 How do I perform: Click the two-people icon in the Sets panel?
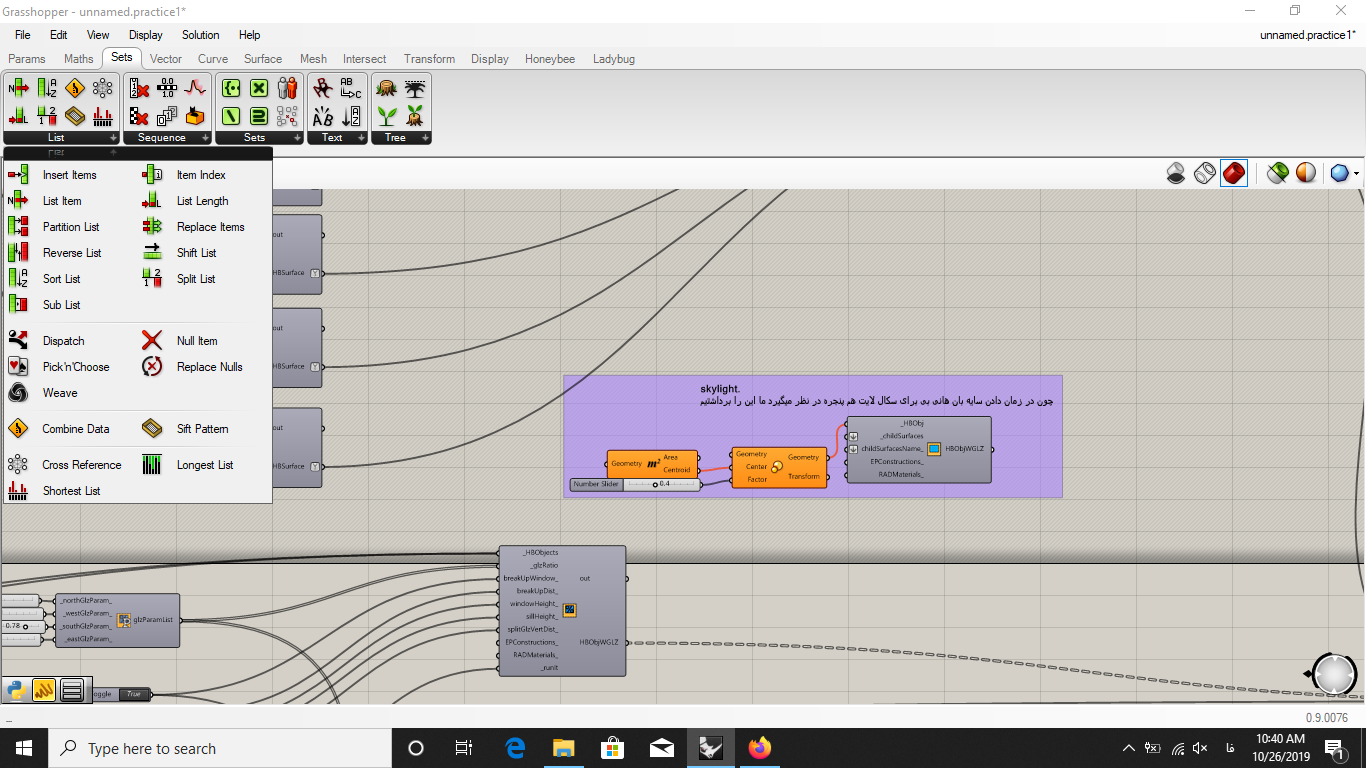tap(288, 88)
